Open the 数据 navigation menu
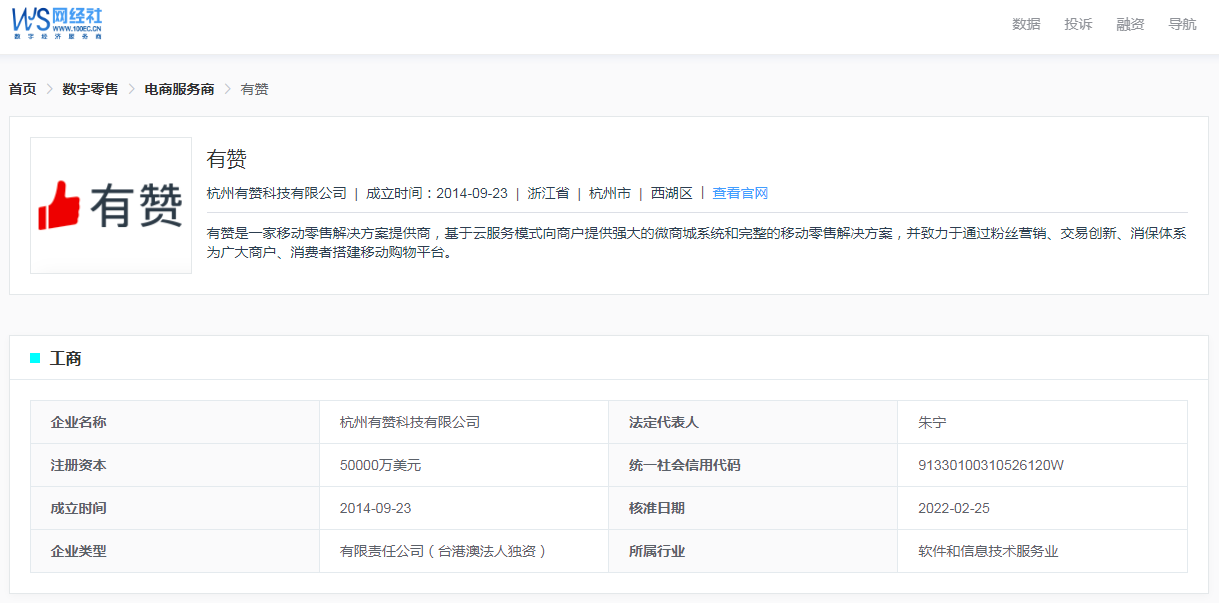1219x603 pixels. (x=1026, y=24)
